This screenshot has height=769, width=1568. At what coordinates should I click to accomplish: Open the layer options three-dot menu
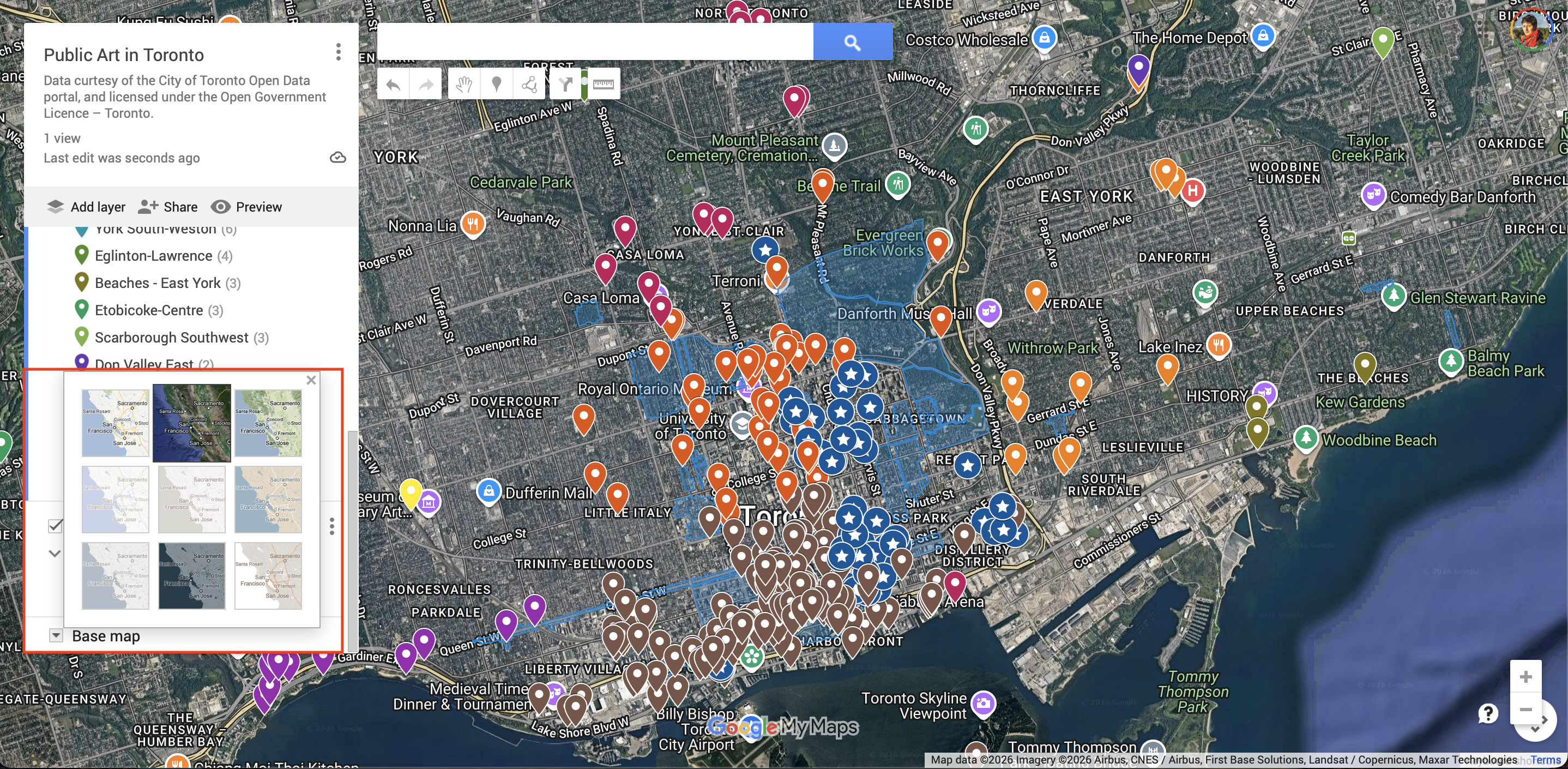[x=331, y=526]
